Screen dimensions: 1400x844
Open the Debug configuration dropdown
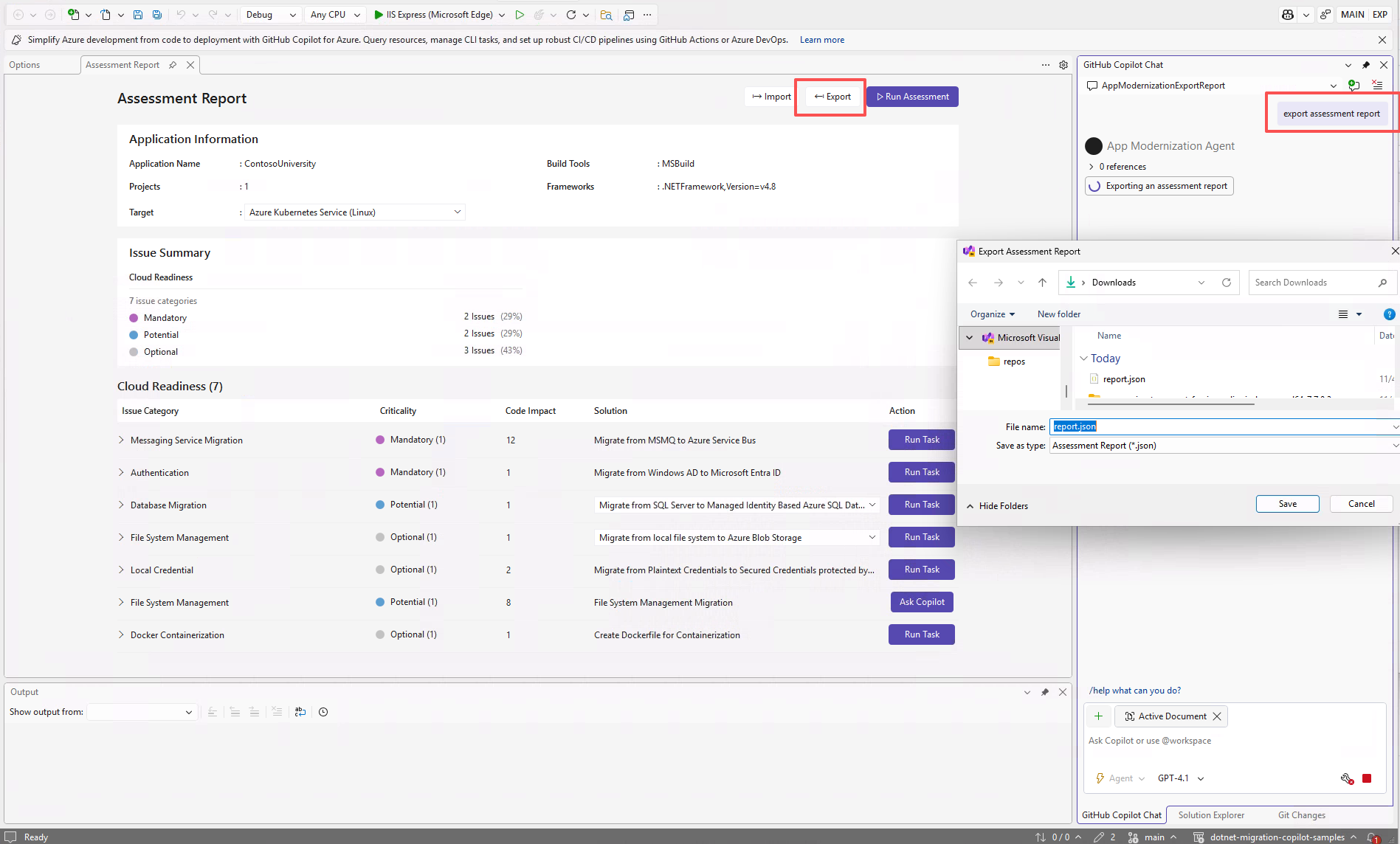click(271, 15)
